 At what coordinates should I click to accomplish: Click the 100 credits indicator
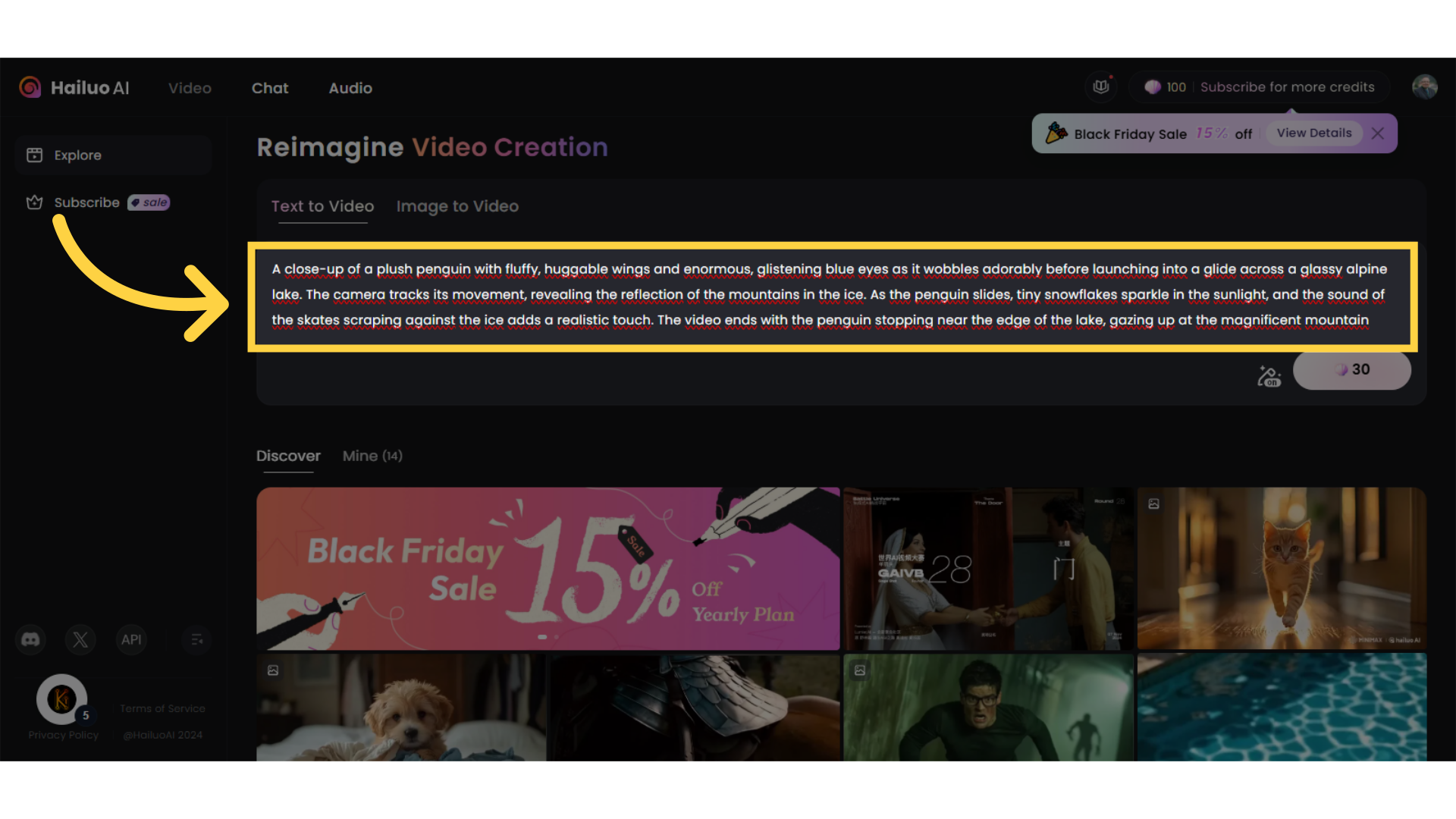click(1166, 87)
